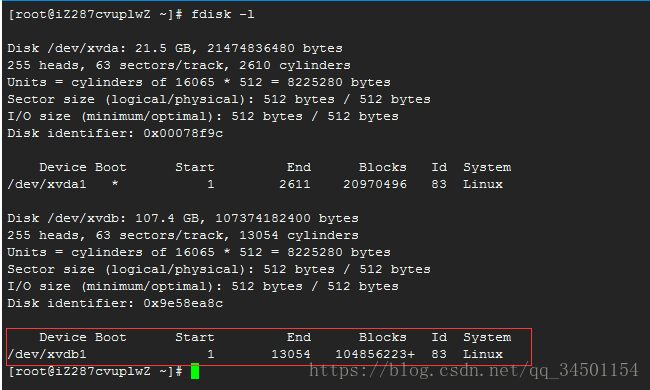
Task: Click the 'Linux' system entry for xvdb1
Action: (483, 354)
